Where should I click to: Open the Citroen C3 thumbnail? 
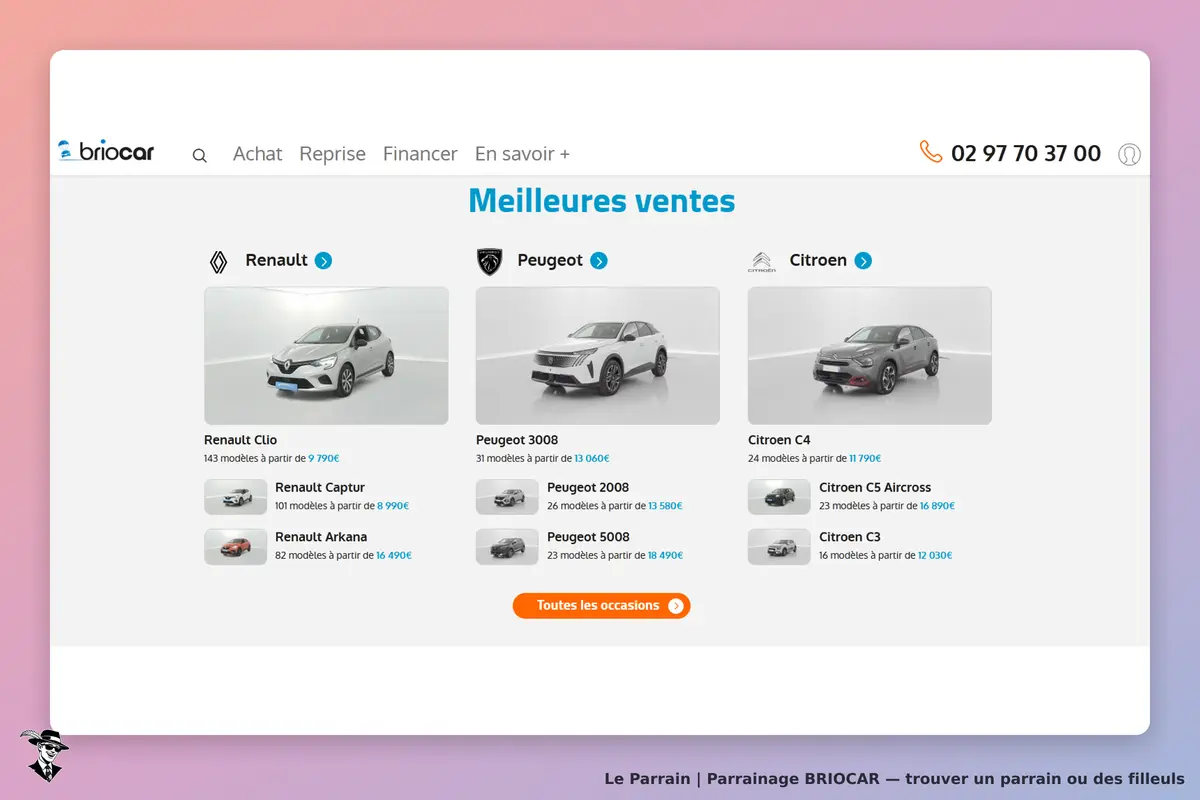tap(780, 547)
